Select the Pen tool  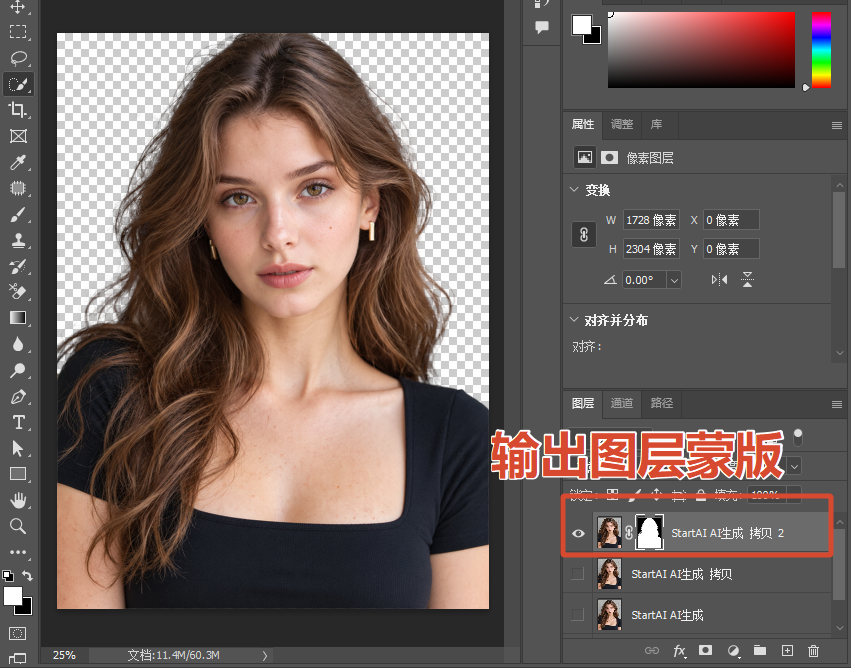pyautogui.click(x=18, y=397)
